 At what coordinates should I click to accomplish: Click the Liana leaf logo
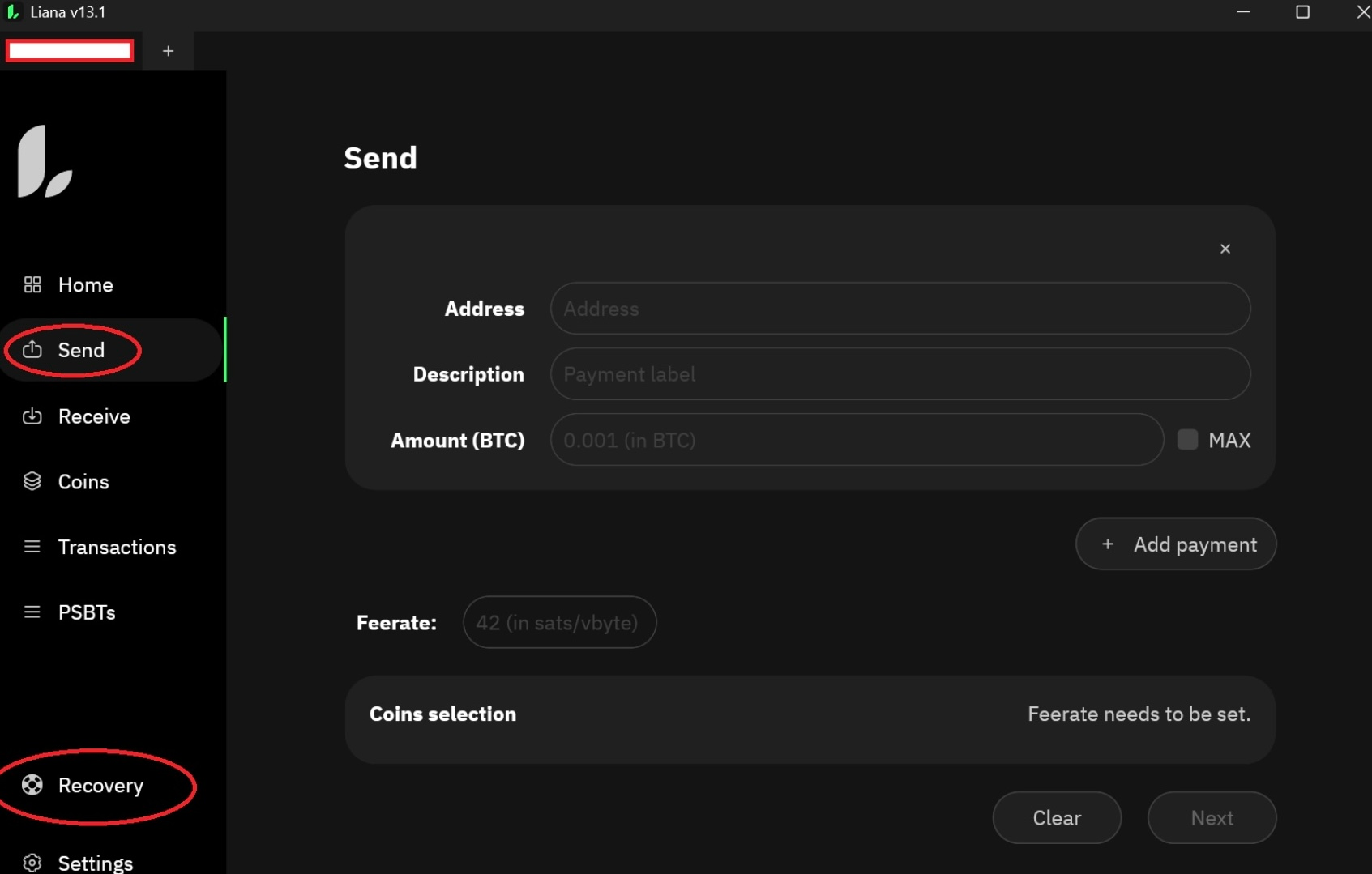point(45,161)
